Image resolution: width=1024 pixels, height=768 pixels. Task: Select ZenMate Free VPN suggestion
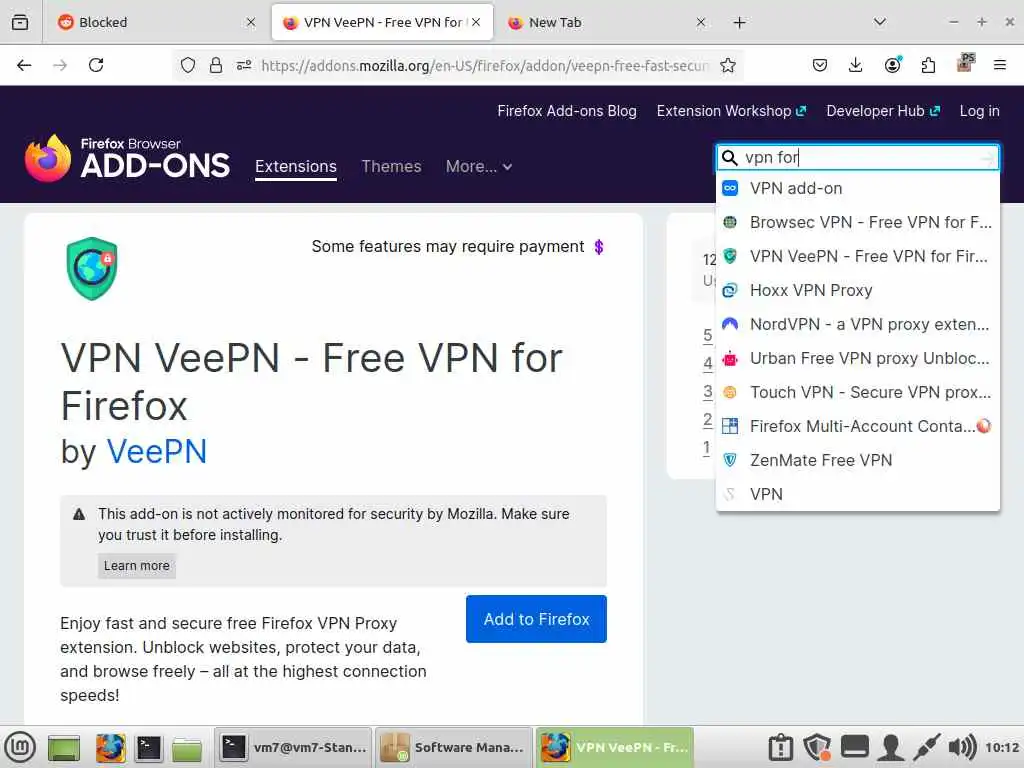(x=857, y=460)
